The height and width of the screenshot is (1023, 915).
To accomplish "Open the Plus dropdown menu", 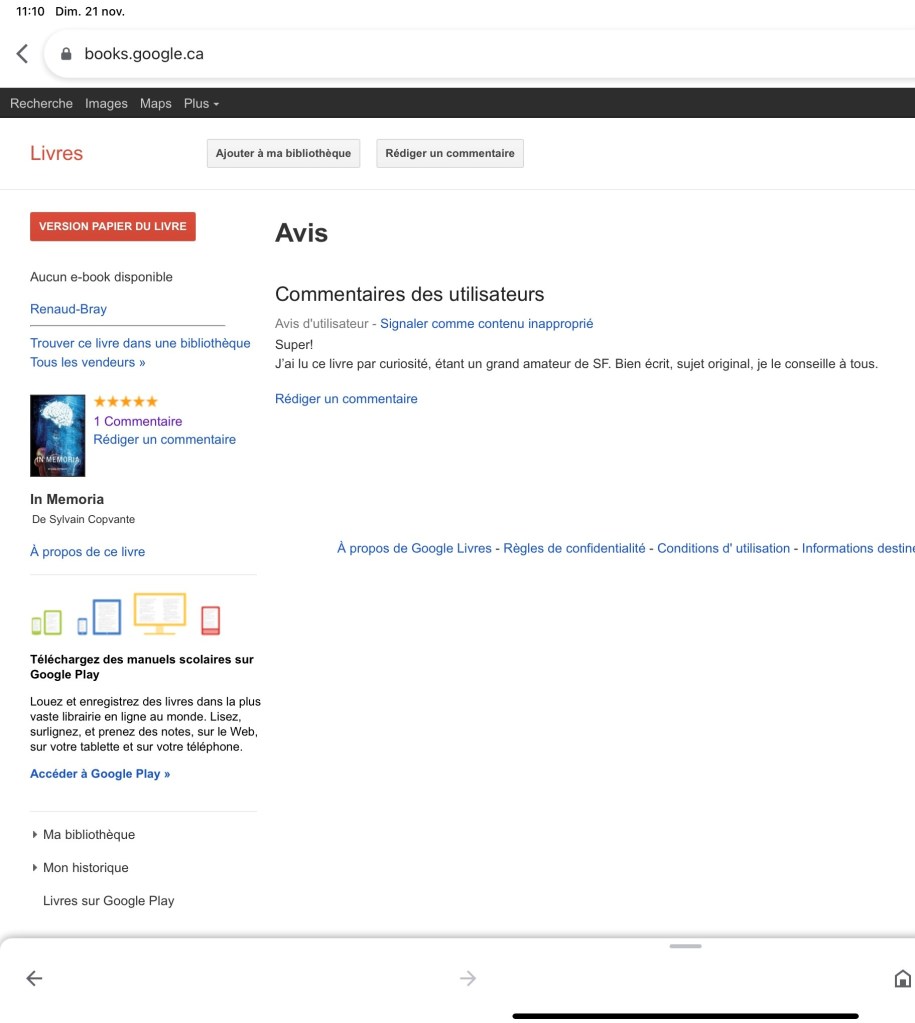I will pyautogui.click(x=201, y=103).
